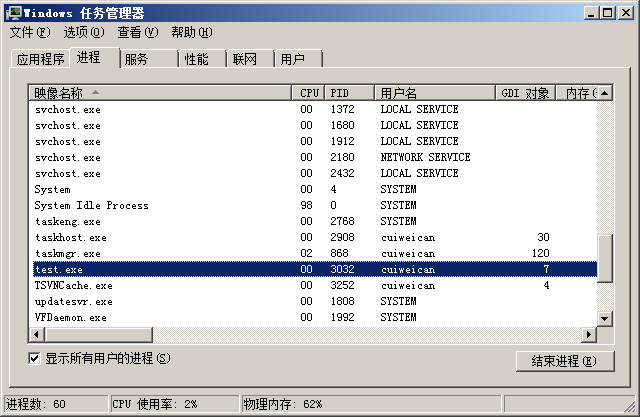
Task: Click the window resize grip corner
Action: click(x=631, y=407)
